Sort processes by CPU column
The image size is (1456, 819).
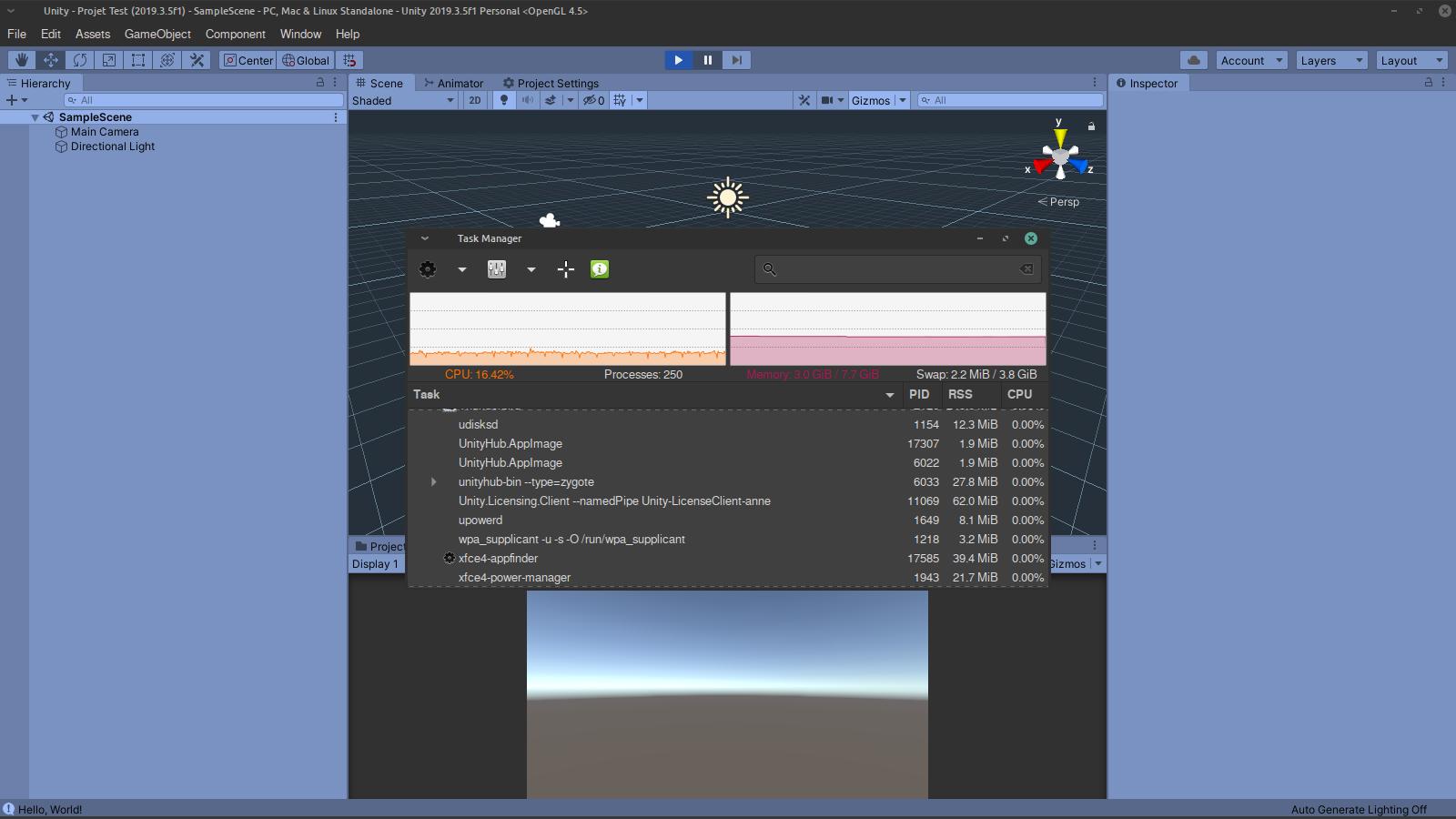1025,394
